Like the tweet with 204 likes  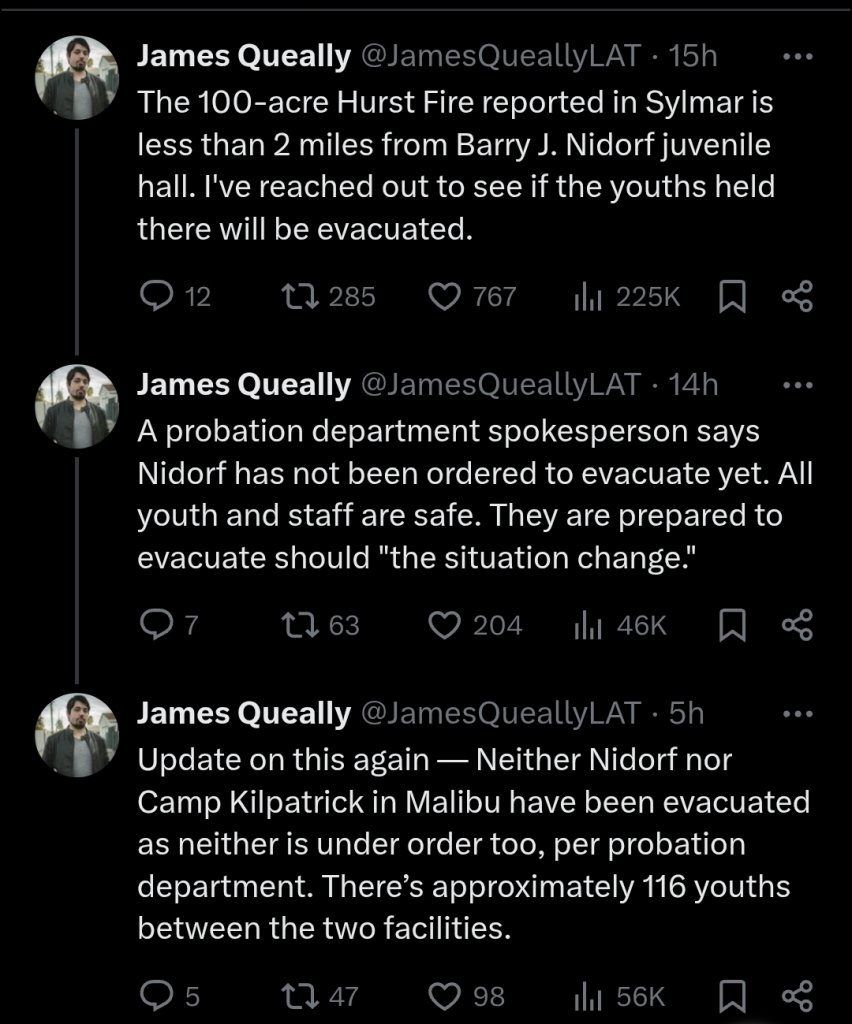(x=444, y=625)
